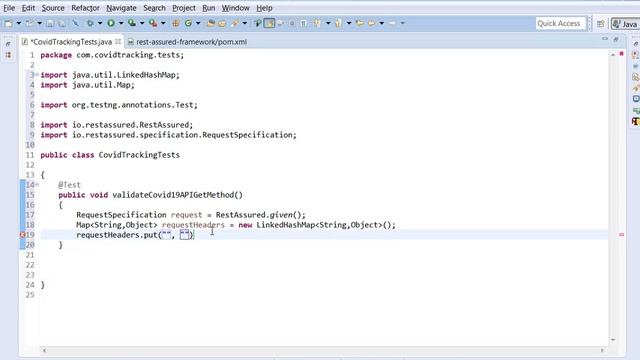640x360 pixels.
Task: Open the Next Annotation dropdown arrow
Action: point(328,23)
